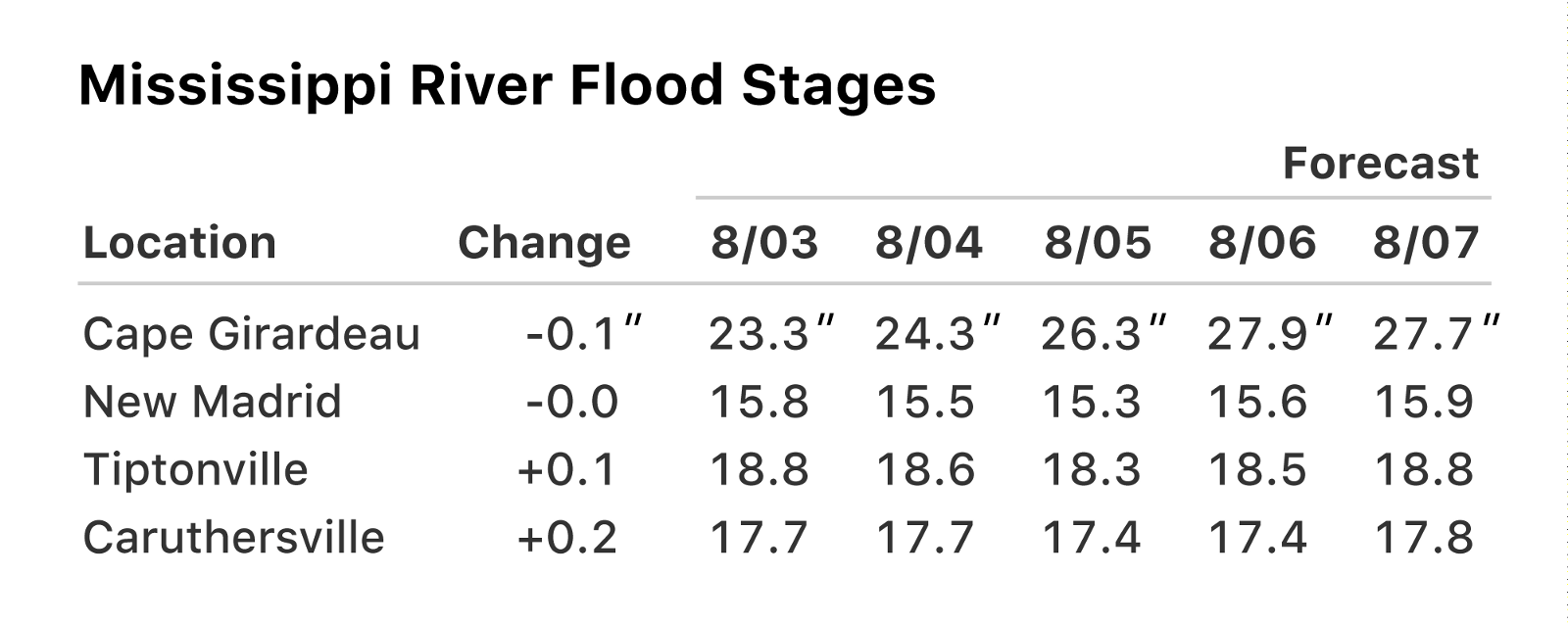Click the New Madrid row label

213,402
